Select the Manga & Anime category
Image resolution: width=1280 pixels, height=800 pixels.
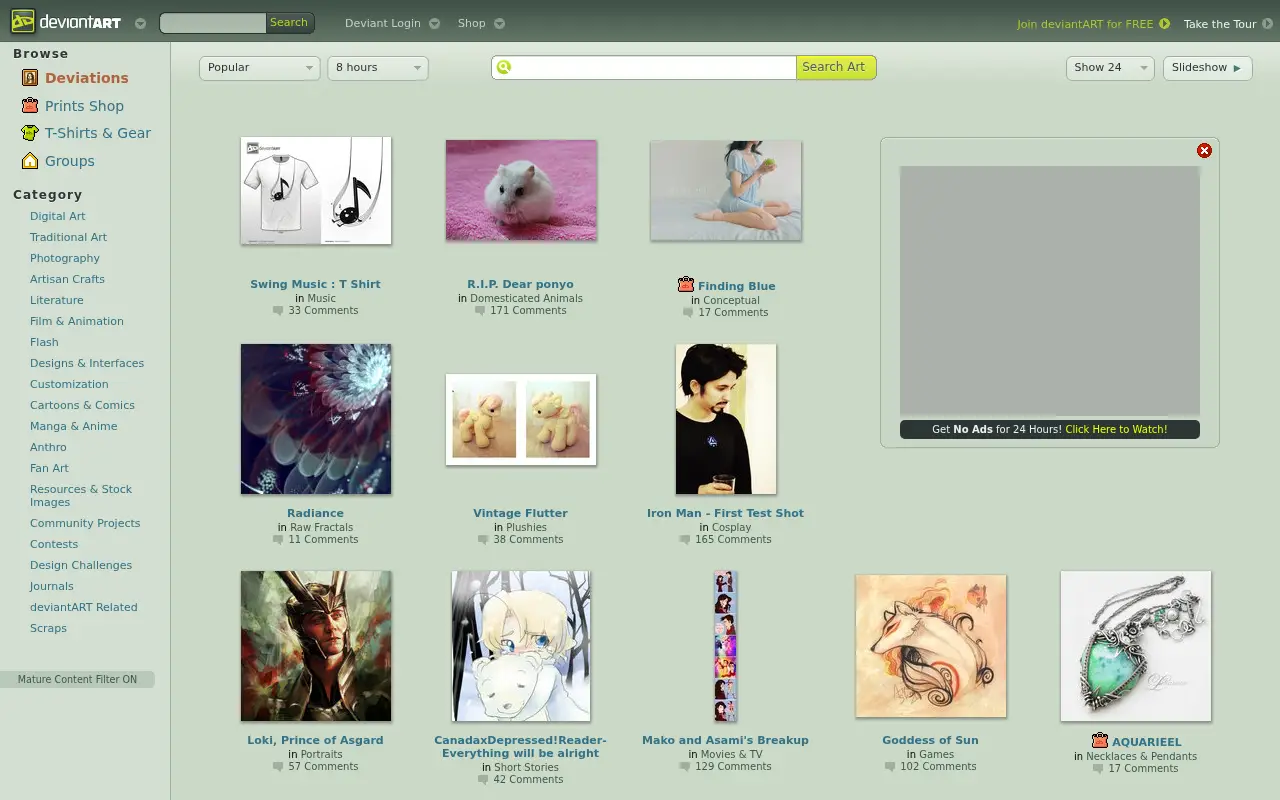[x=74, y=426]
